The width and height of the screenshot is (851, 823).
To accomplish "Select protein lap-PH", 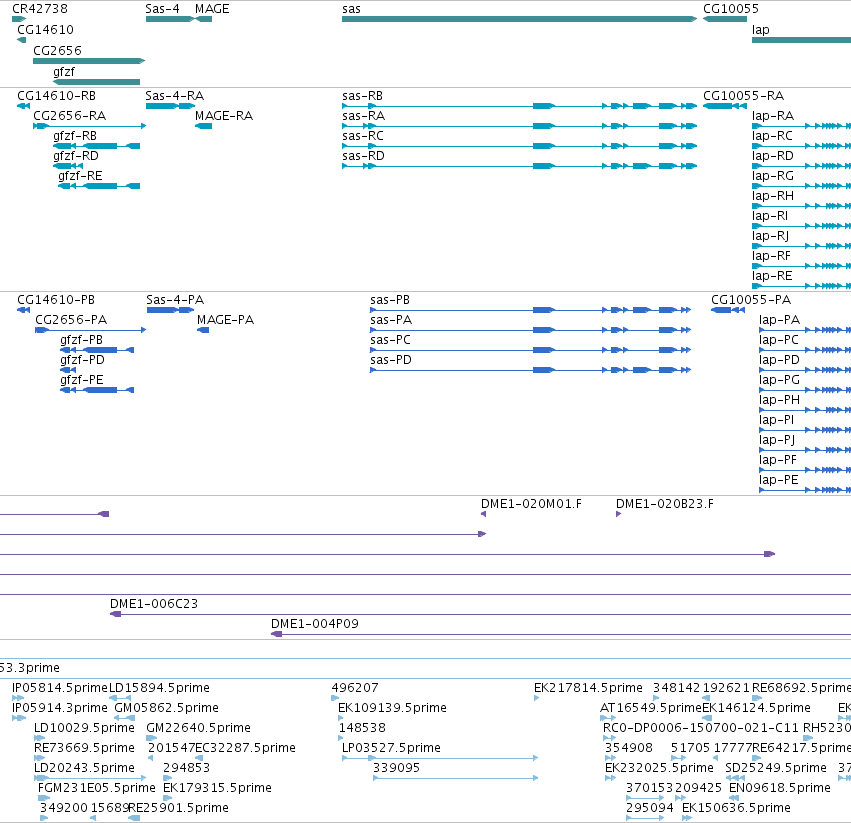I will [x=805, y=410].
